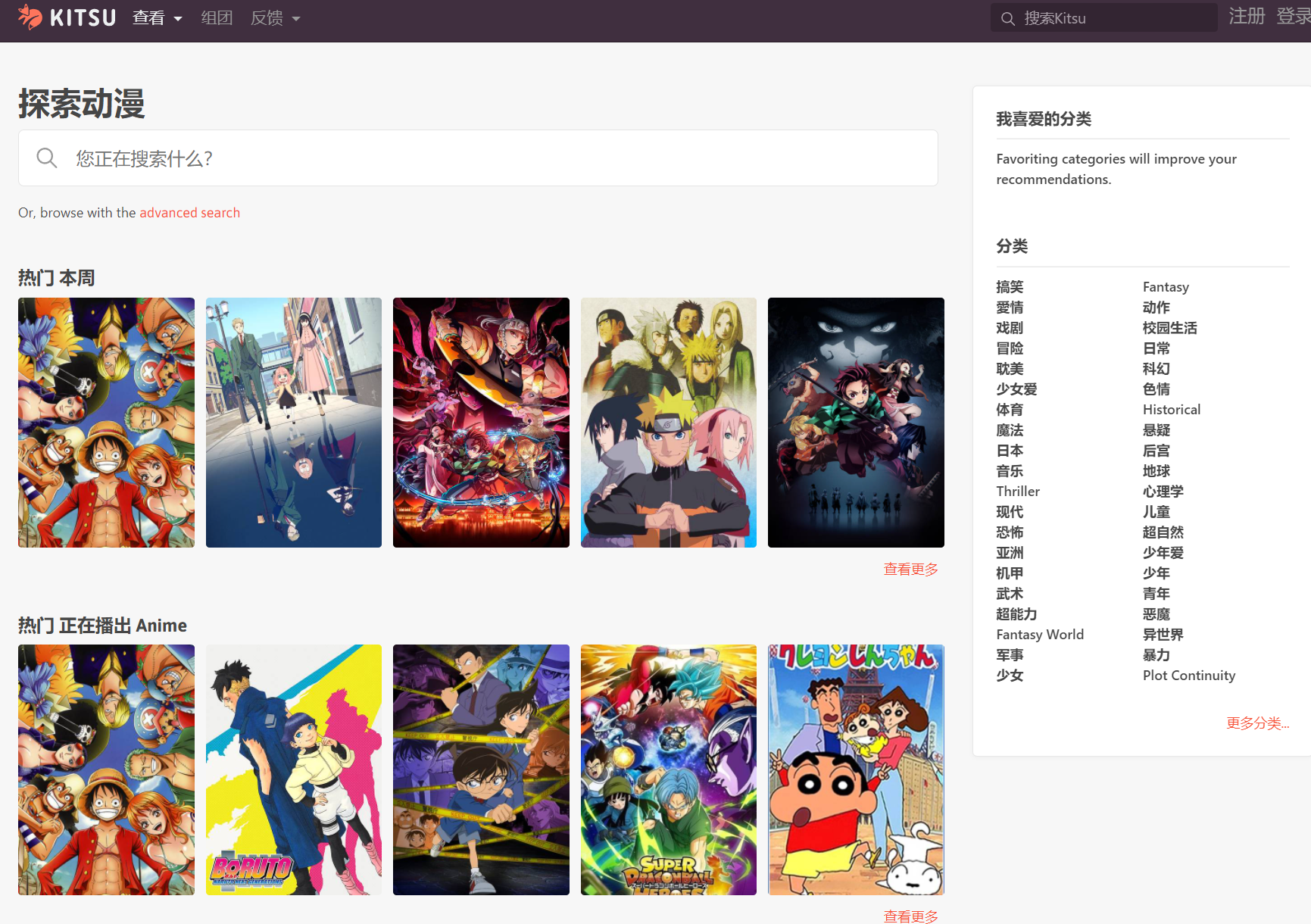Image resolution: width=1311 pixels, height=924 pixels.
Task: Select the 少女爱 category
Action: 1016,389
